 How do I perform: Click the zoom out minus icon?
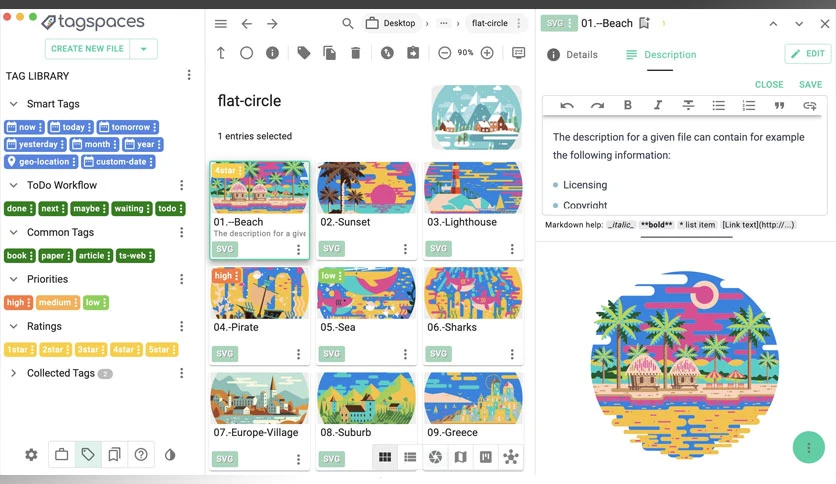(x=445, y=53)
